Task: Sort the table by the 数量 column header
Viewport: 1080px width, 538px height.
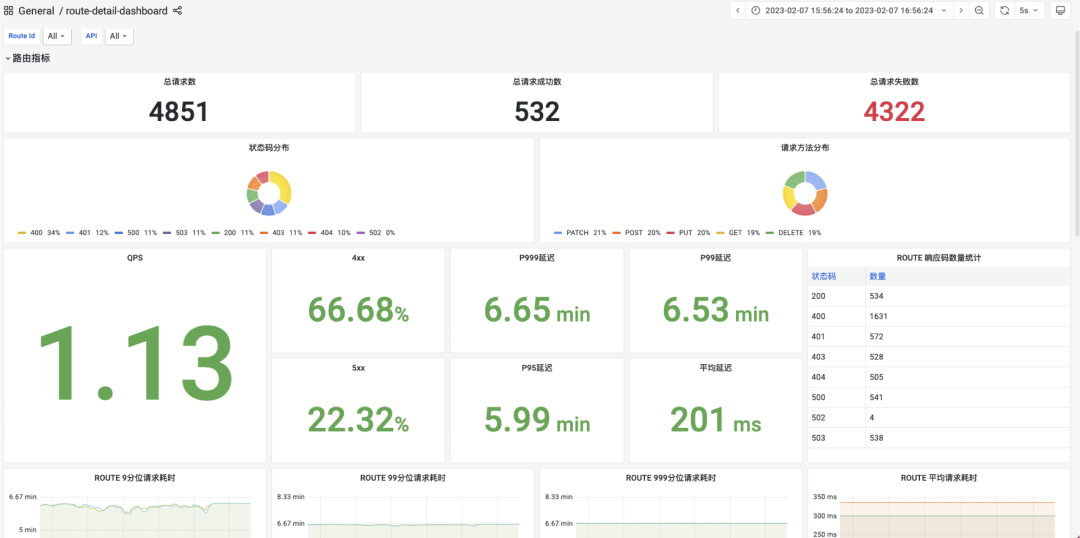Action: pyautogui.click(x=878, y=276)
